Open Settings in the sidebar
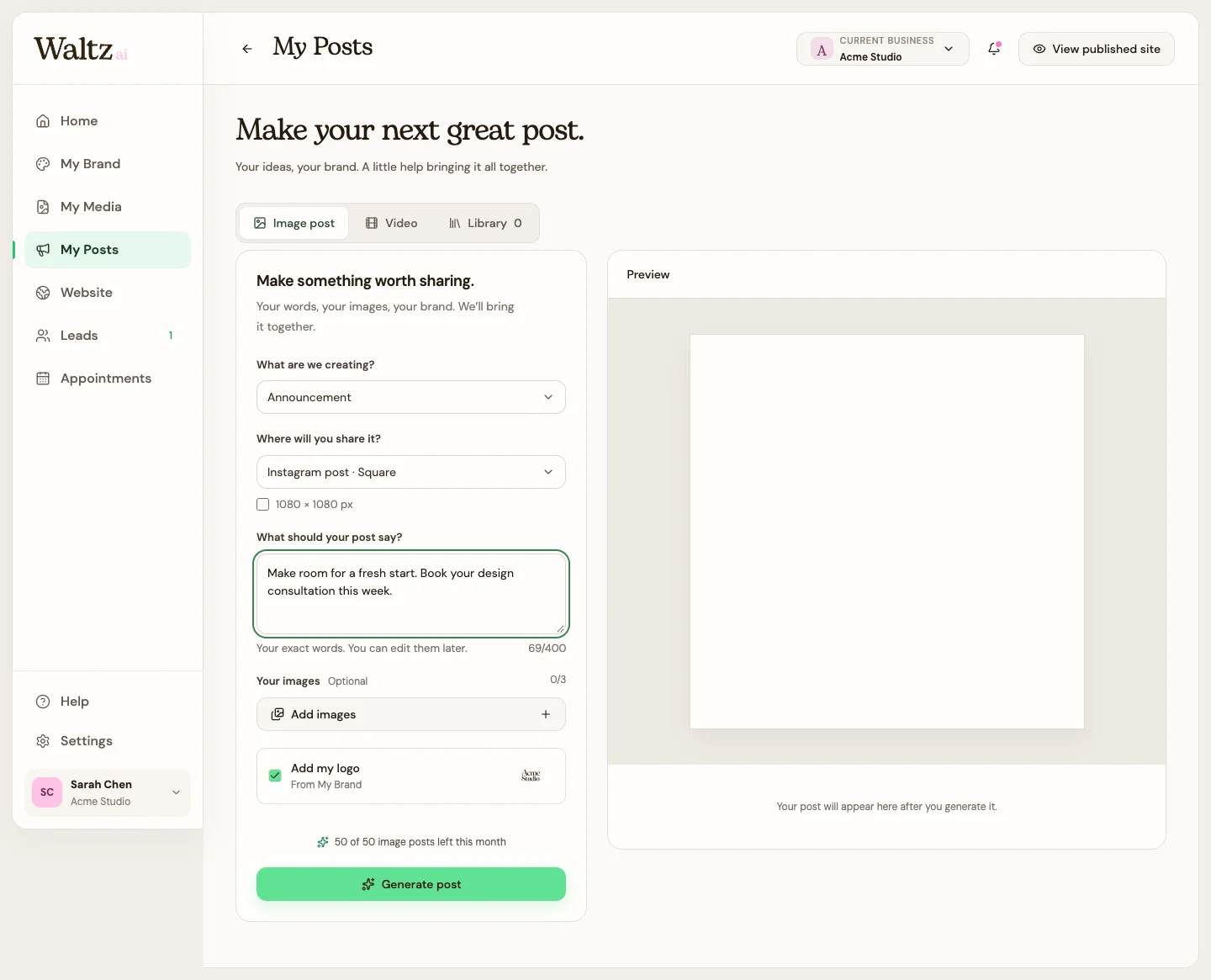The width and height of the screenshot is (1211, 980). pos(108,741)
